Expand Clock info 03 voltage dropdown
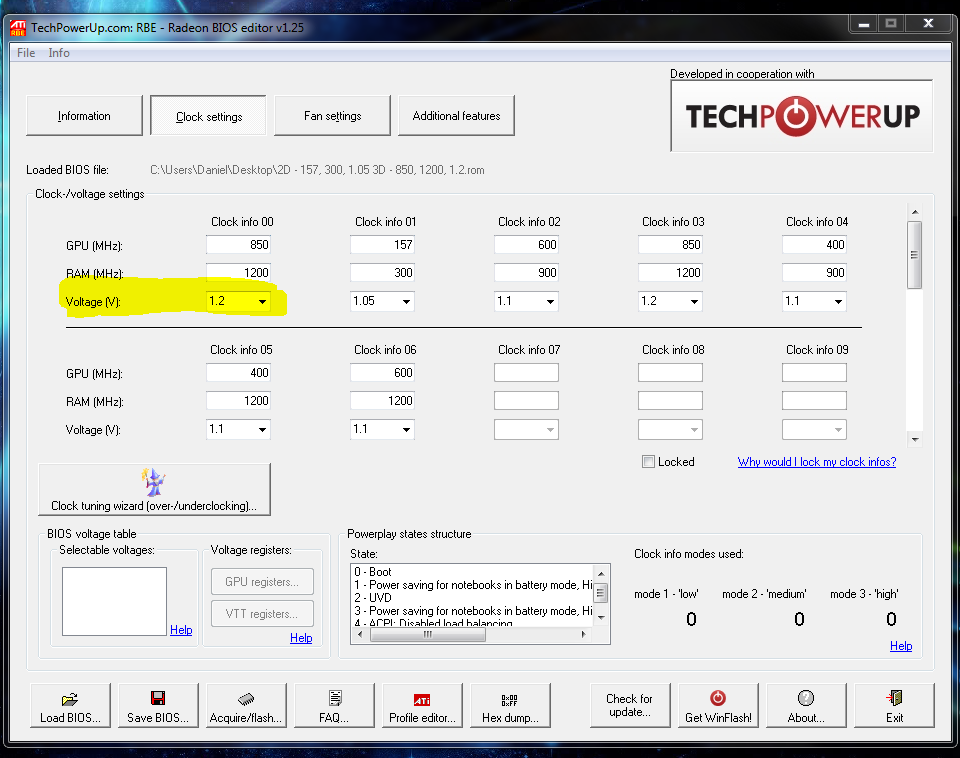The image size is (960, 758). pyautogui.click(x=694, y=301)
